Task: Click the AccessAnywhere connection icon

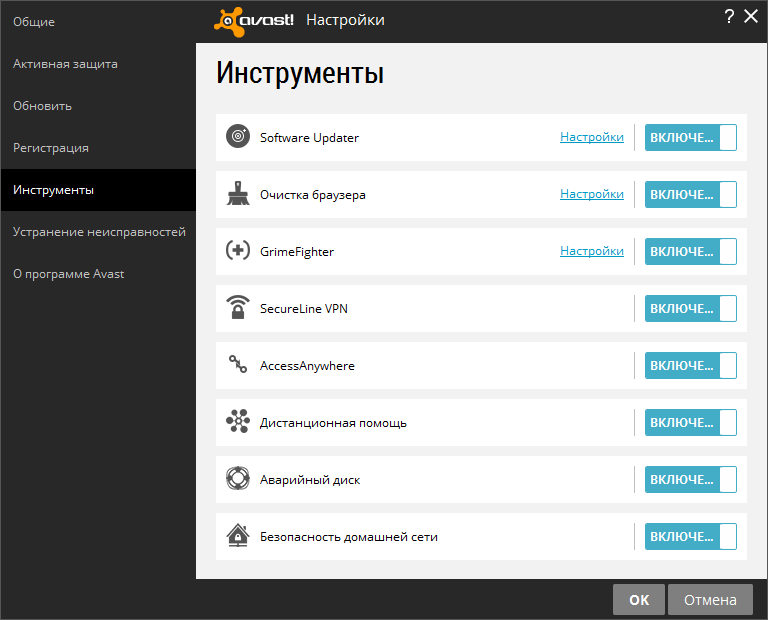Action: [238, 364]
